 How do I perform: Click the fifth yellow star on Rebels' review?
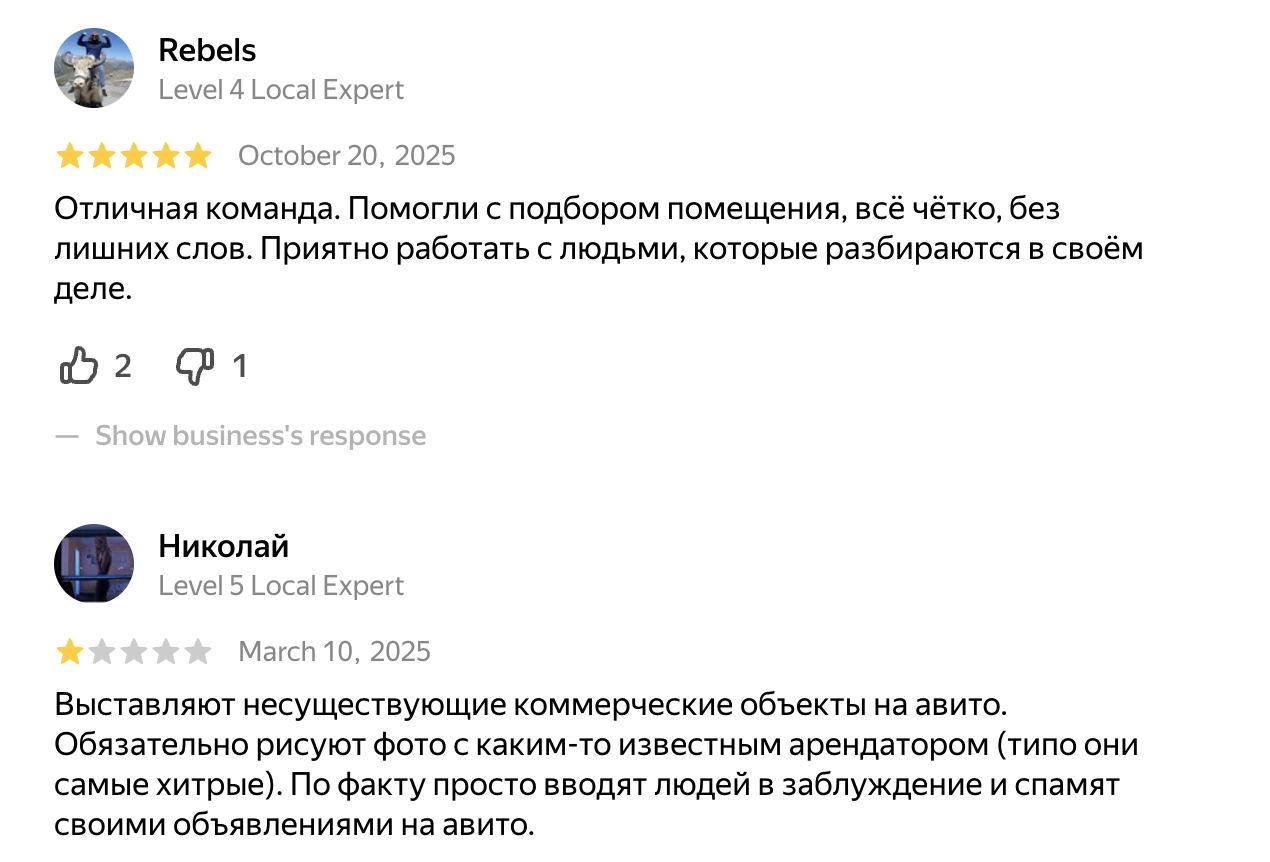point(199,155)
